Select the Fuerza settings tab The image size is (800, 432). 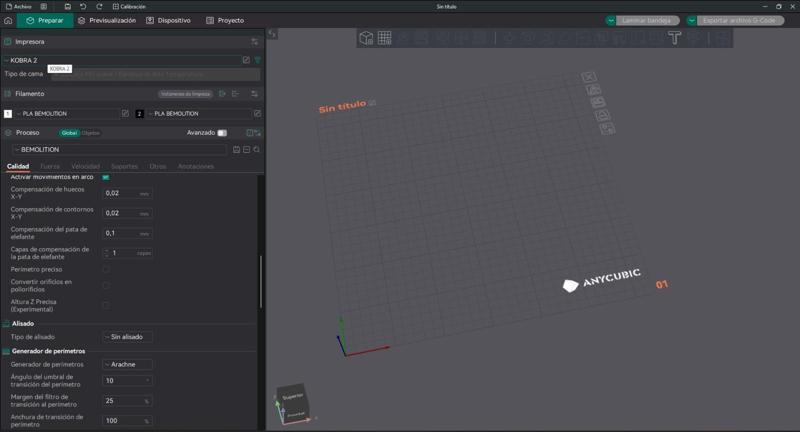pyautogui.click(x=49, y=166)
